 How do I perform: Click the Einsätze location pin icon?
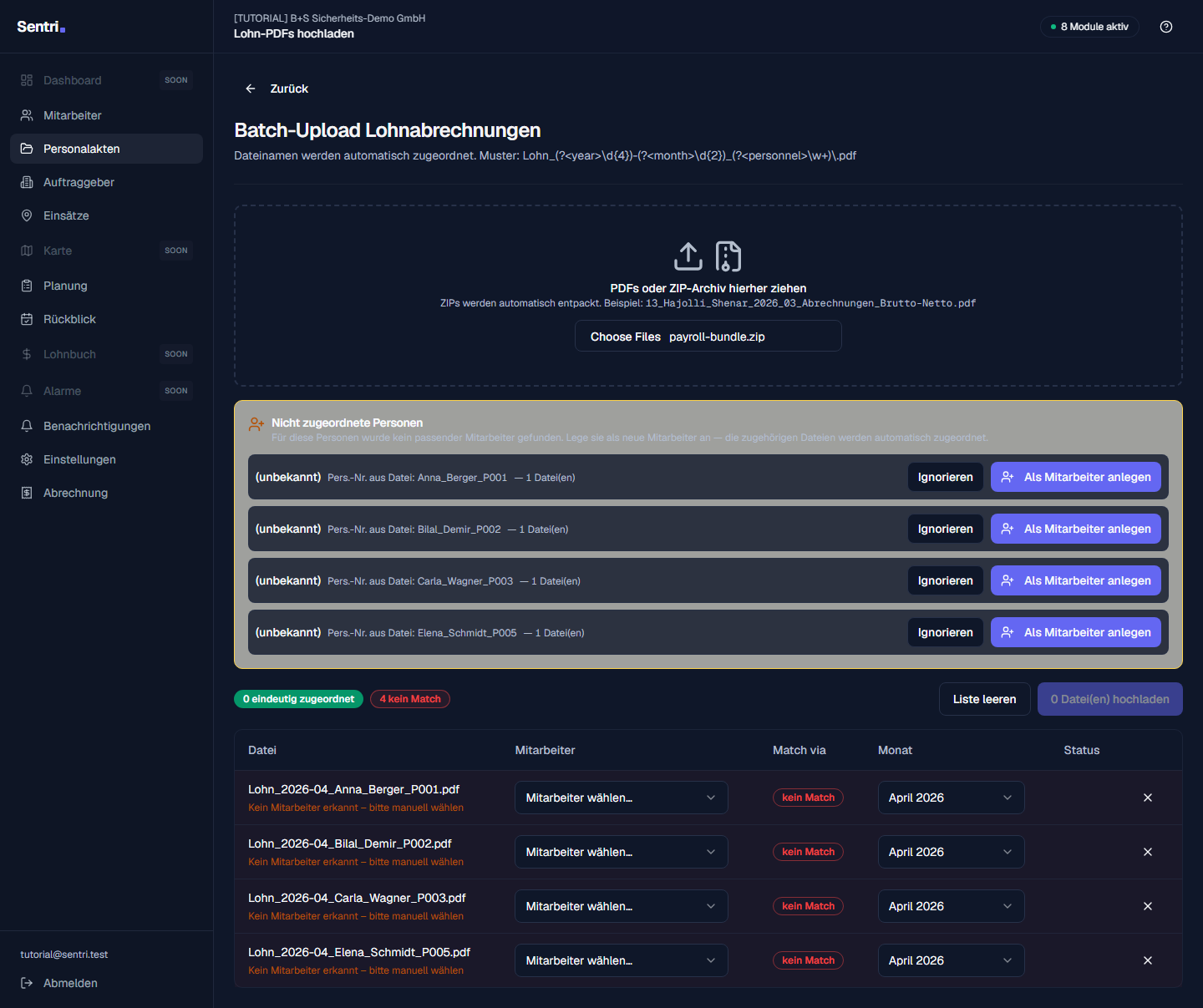point(27,215)
